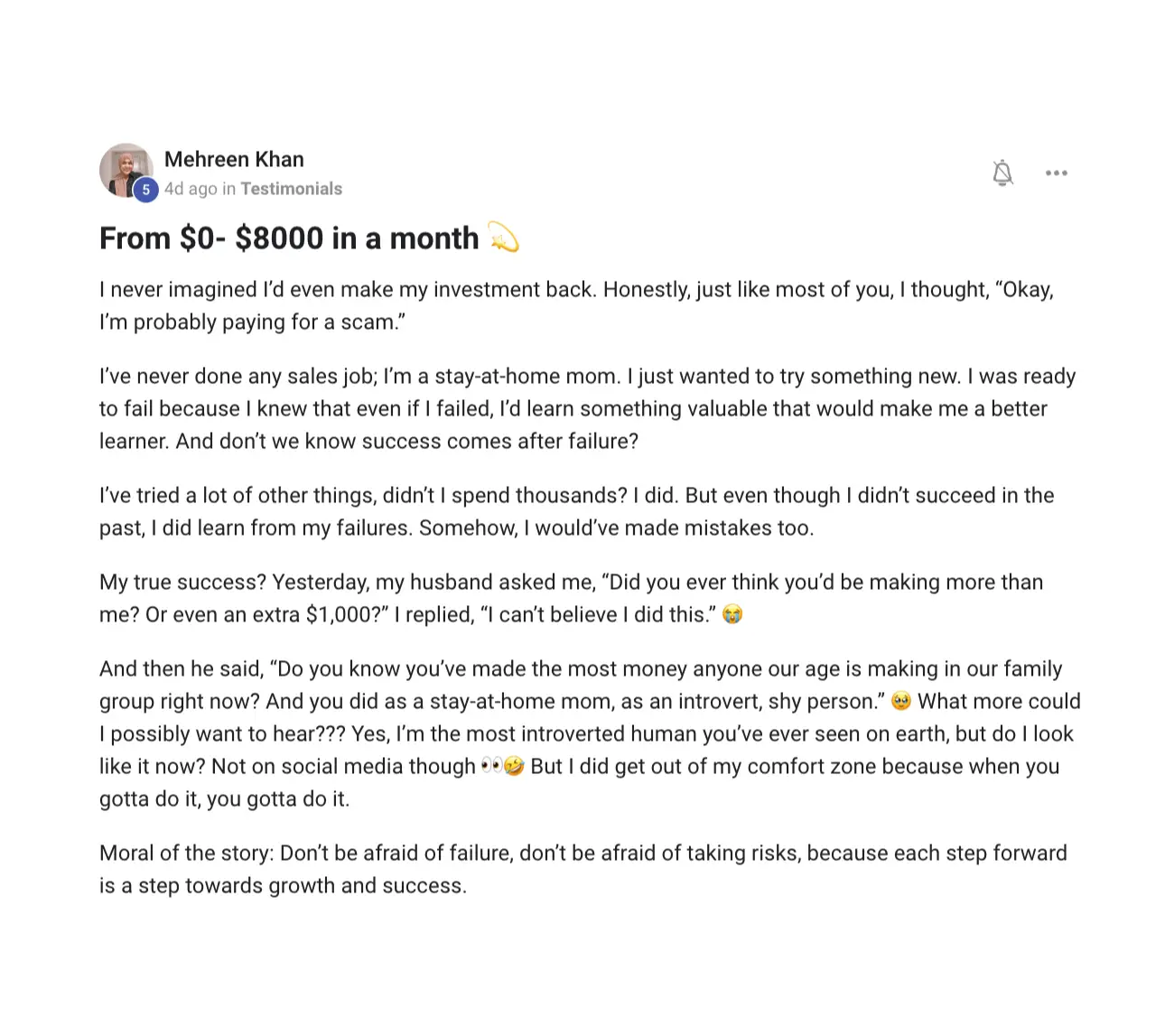Image resolution: width=1165 pixels, height=1036 pixels.
Task: Open the three-dot more options menu
Action: click(1056, 173)
